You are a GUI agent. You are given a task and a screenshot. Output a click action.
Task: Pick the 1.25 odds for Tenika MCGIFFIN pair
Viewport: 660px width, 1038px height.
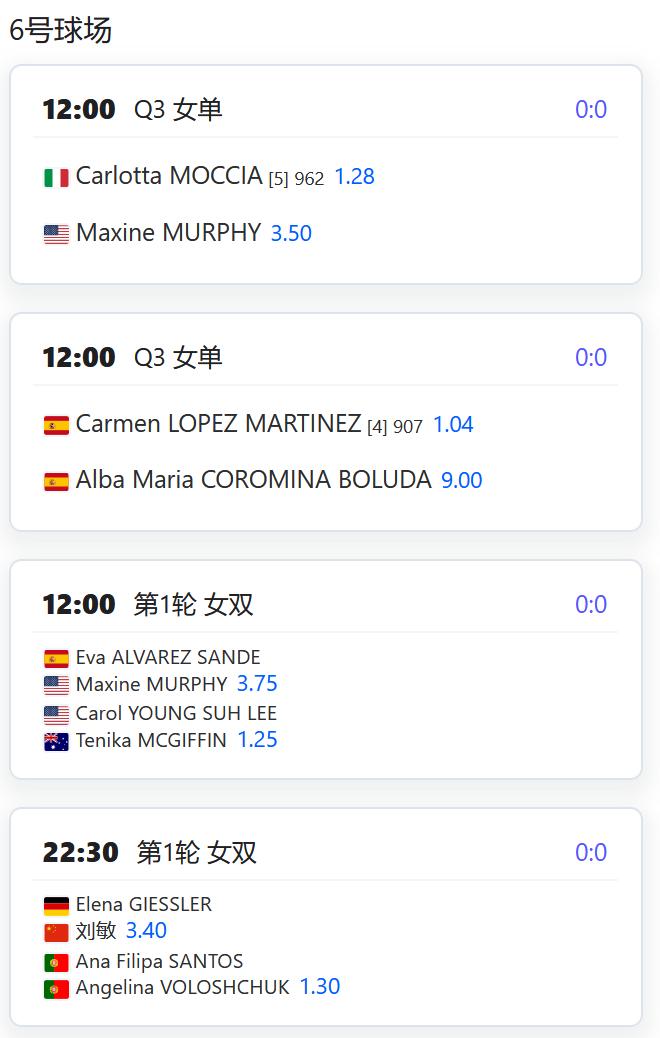pos(257,739)
